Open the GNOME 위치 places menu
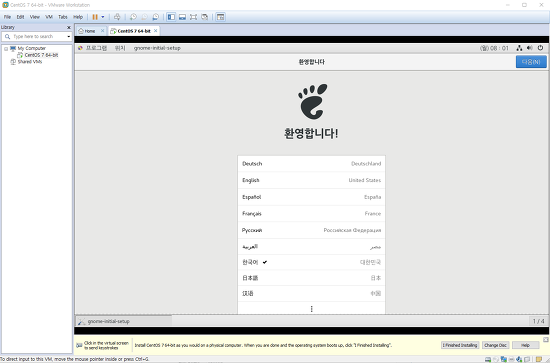The width and height of the screenshot is (550, 363). [x=120, y=48]
